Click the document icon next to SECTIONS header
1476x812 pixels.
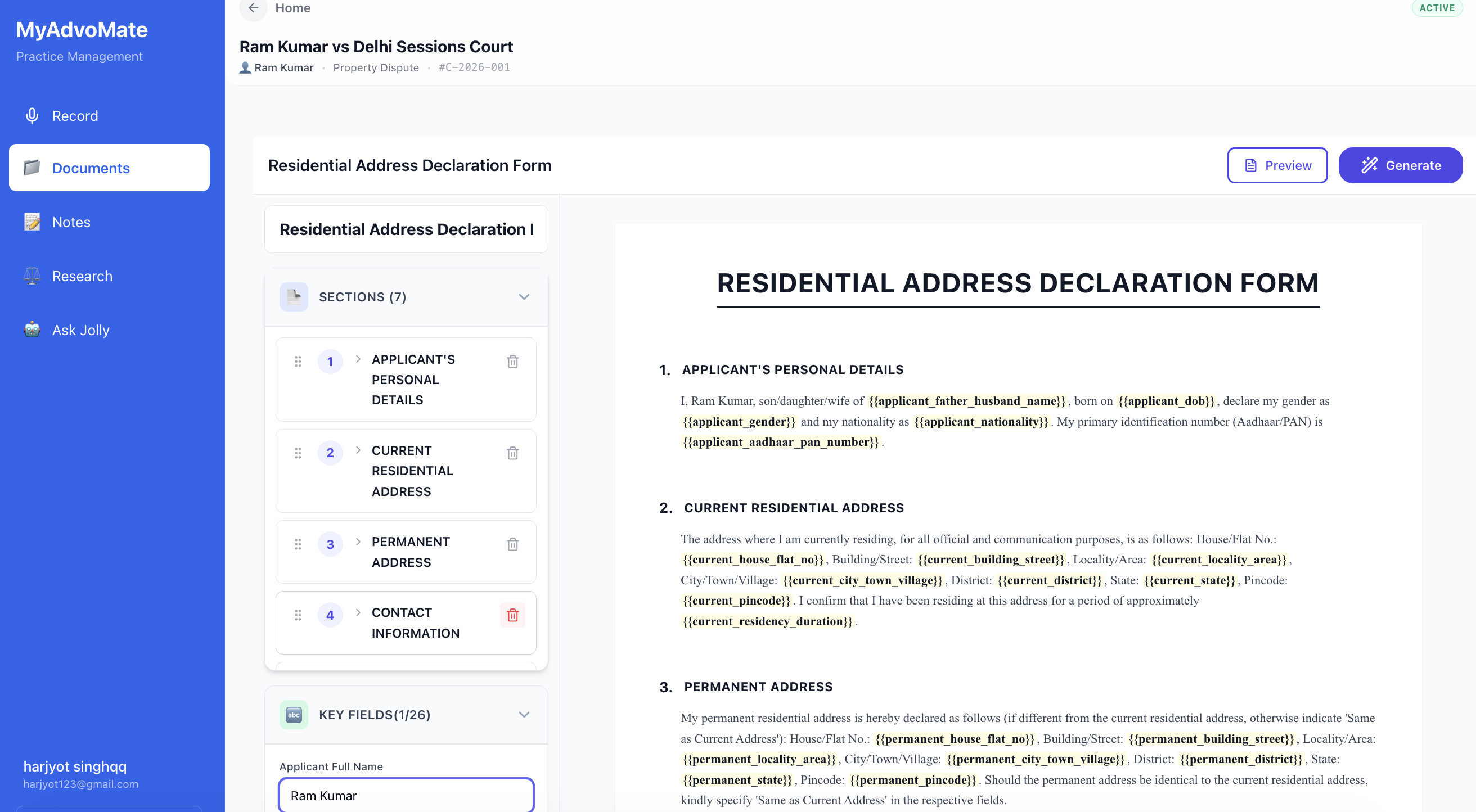294,296
